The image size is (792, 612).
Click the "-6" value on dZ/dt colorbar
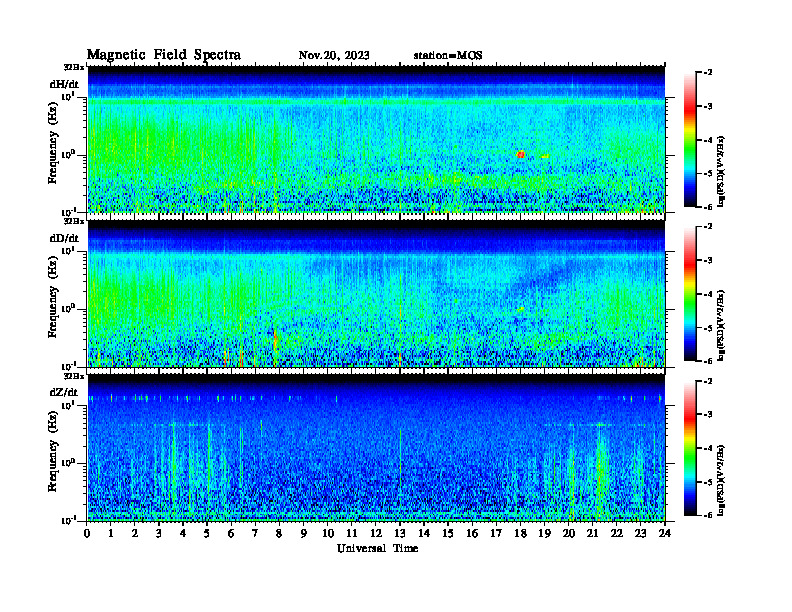point(708,515)
